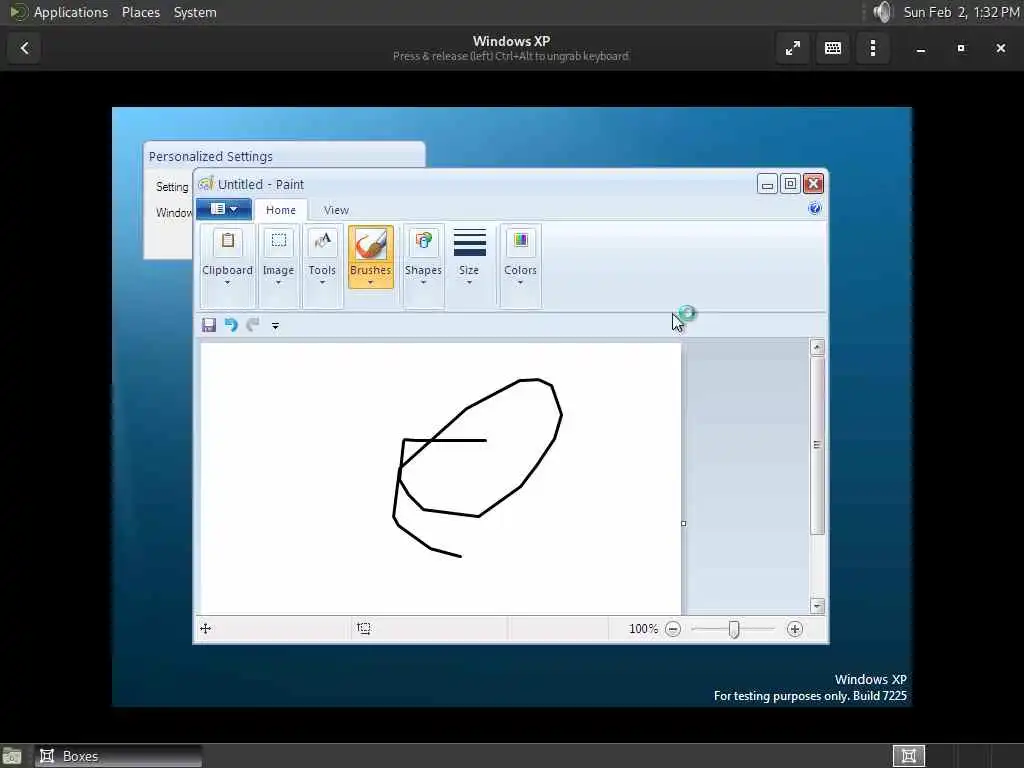Open the System menu
This screenshot has height=768, width=1024.
tap(195, 12)
